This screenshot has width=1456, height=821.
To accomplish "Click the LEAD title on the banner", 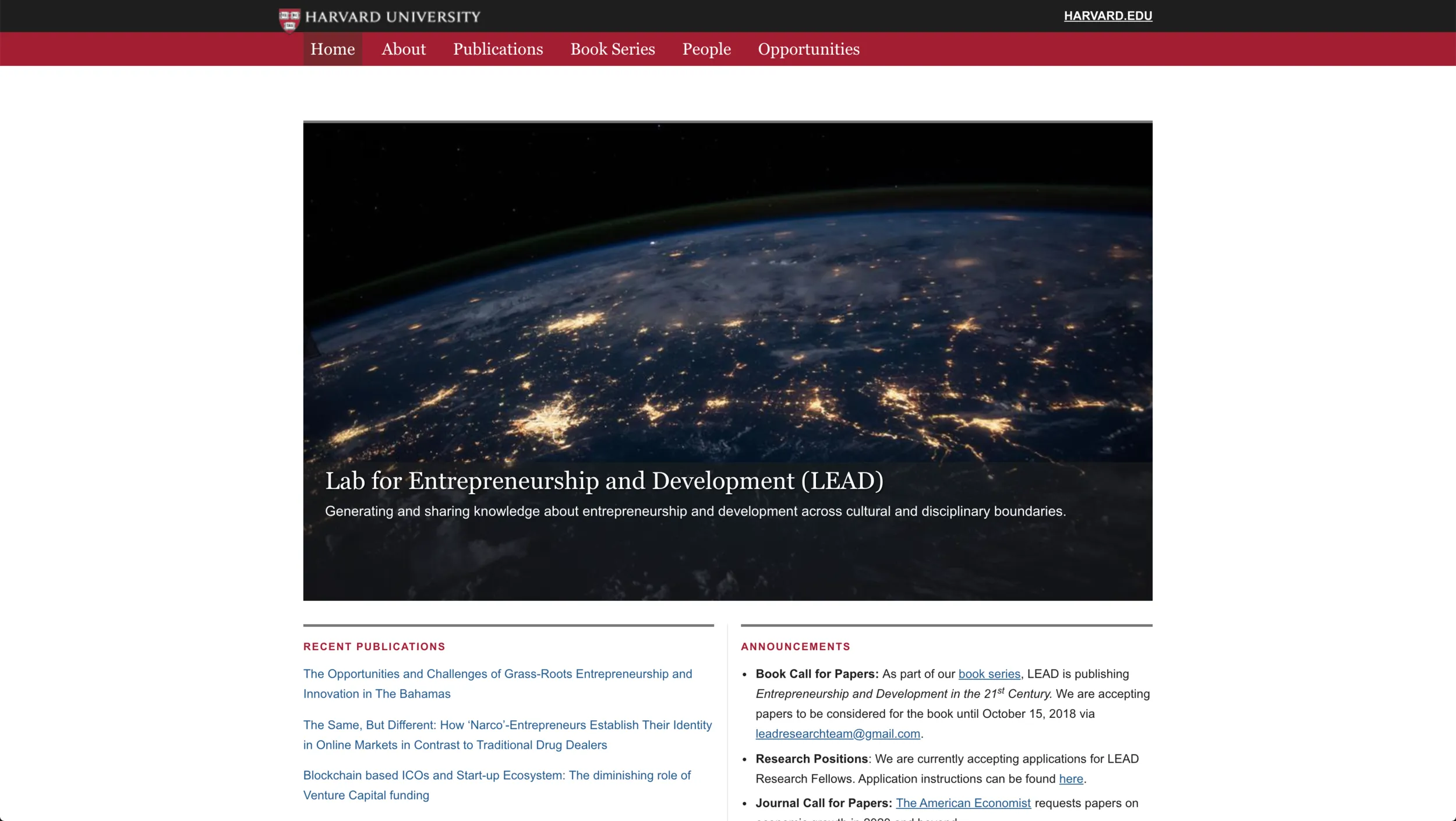I will tap(604, 481).
